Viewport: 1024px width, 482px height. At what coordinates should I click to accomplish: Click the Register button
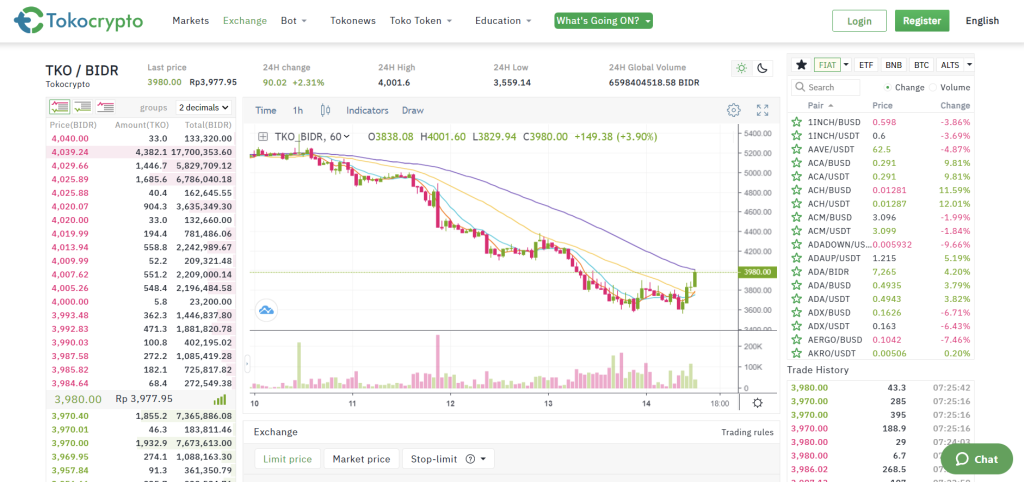(921, 21)
